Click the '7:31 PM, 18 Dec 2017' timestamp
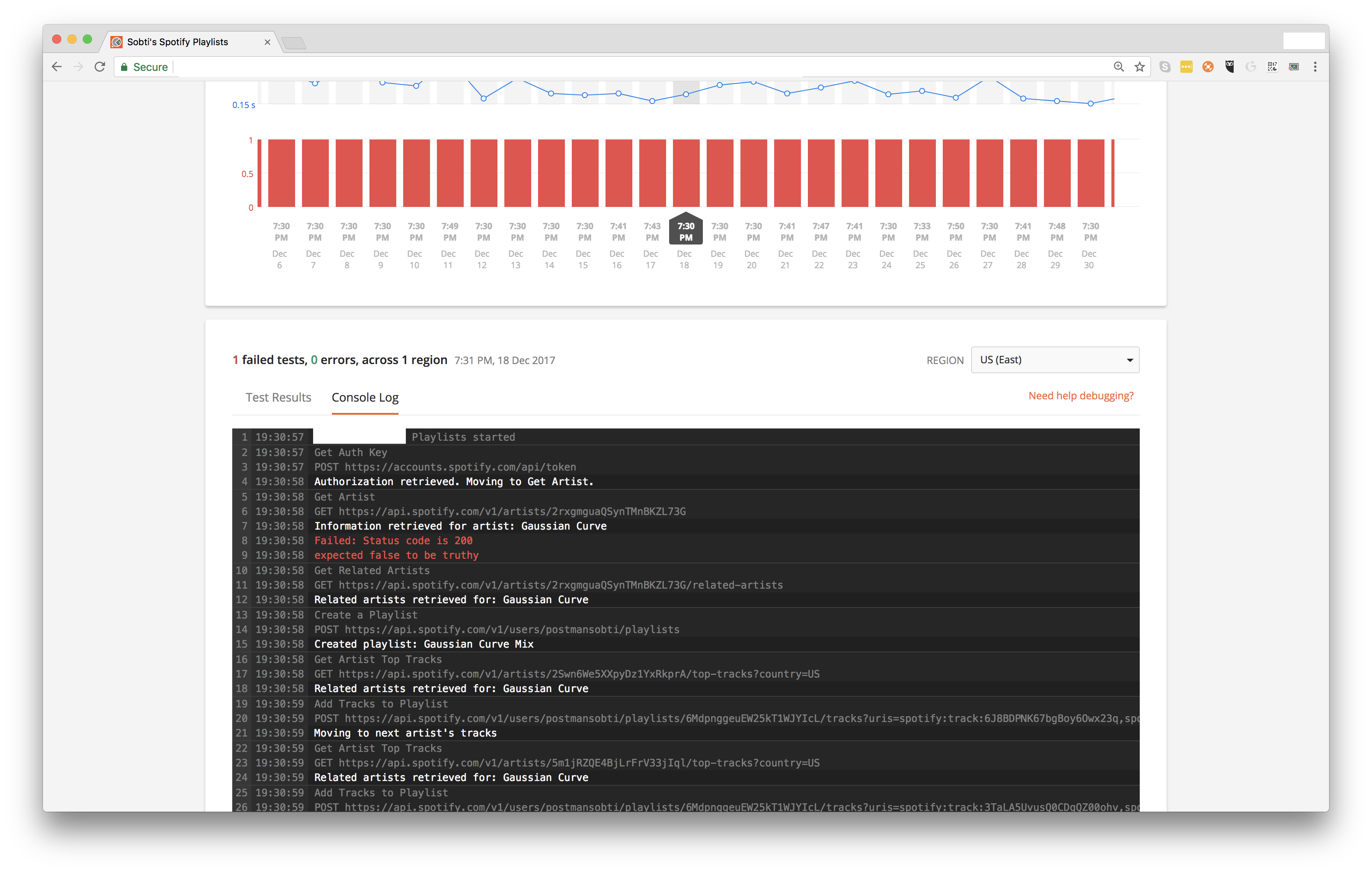 tap(504, 360)
